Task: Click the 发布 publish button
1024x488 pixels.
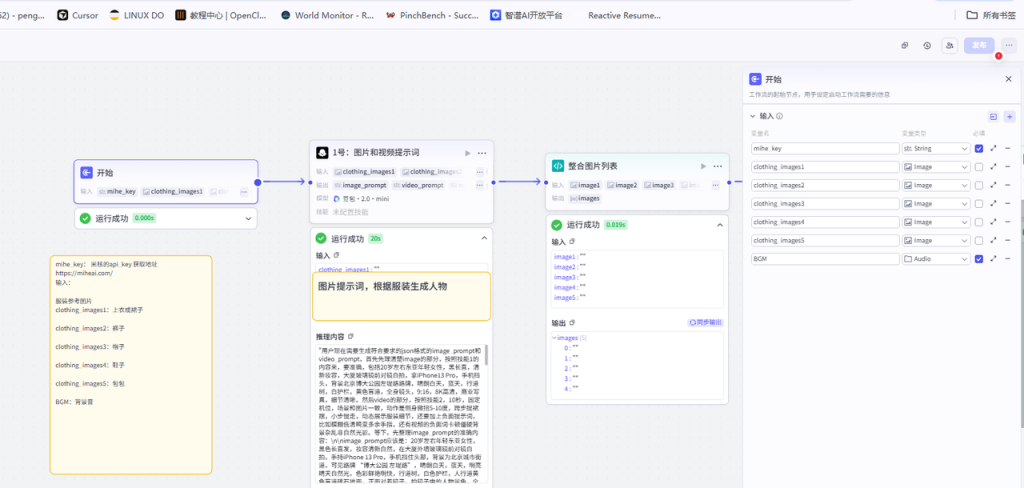Action: (979, 46)
